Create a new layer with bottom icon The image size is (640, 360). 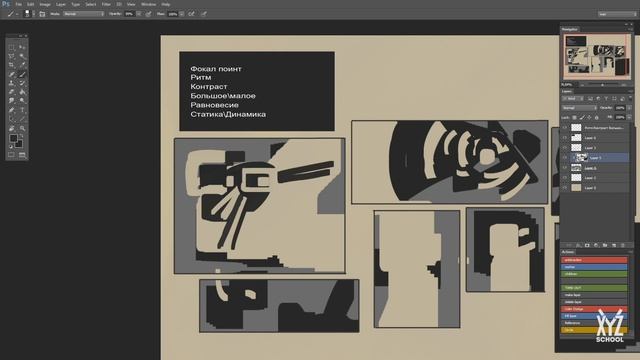[x=613, y=245]
